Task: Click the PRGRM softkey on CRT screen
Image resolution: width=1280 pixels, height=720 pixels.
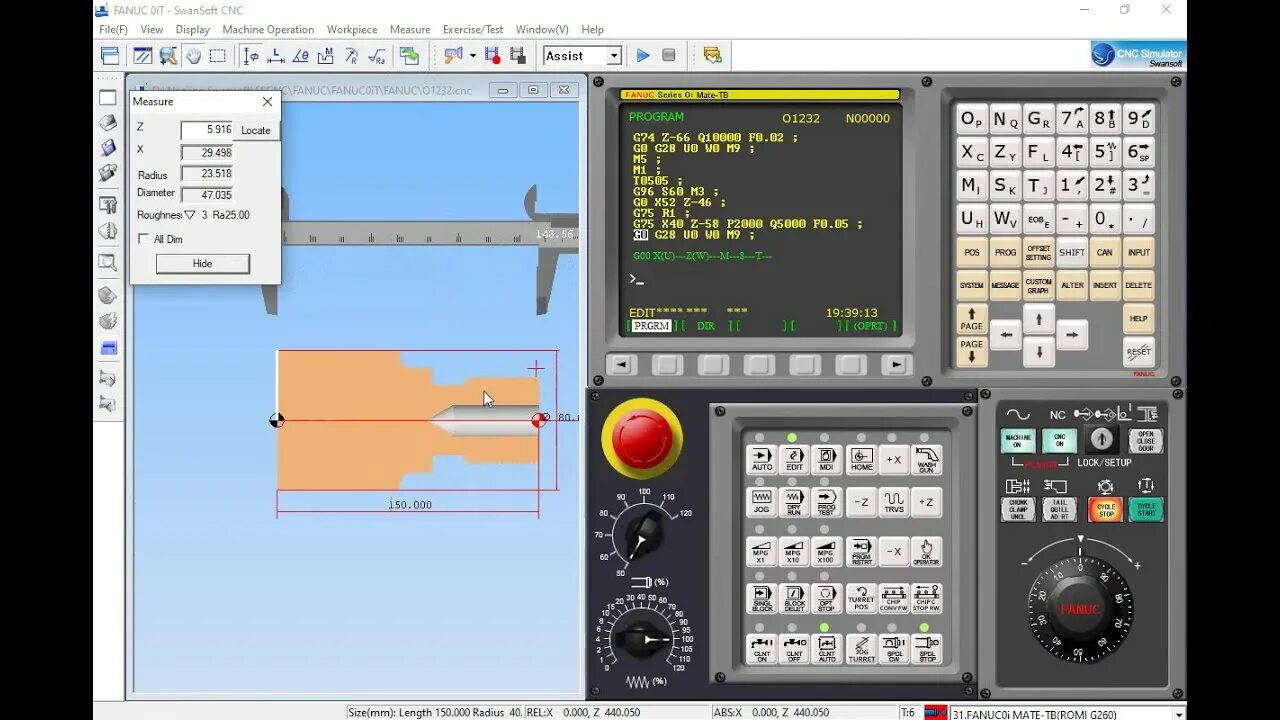Action: coord(651,326)
